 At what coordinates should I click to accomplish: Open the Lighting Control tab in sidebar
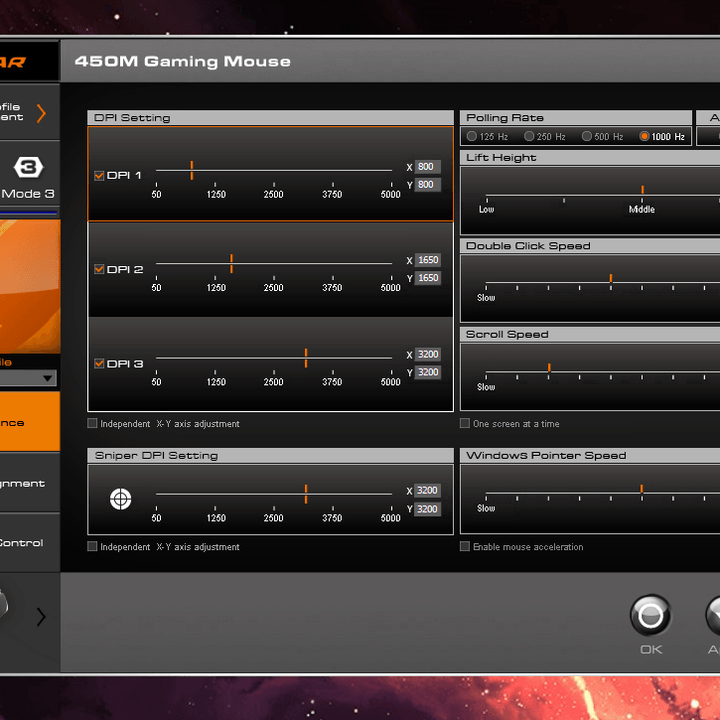tap(30, 543)
